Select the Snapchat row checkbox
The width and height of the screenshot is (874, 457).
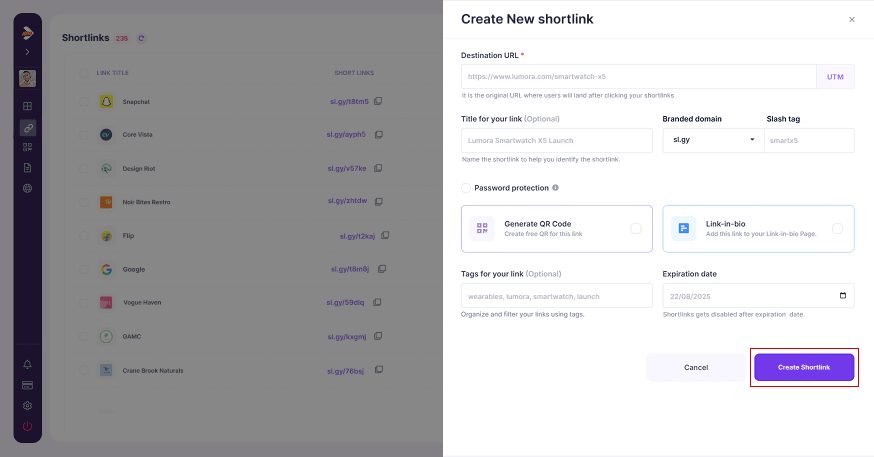84,101
